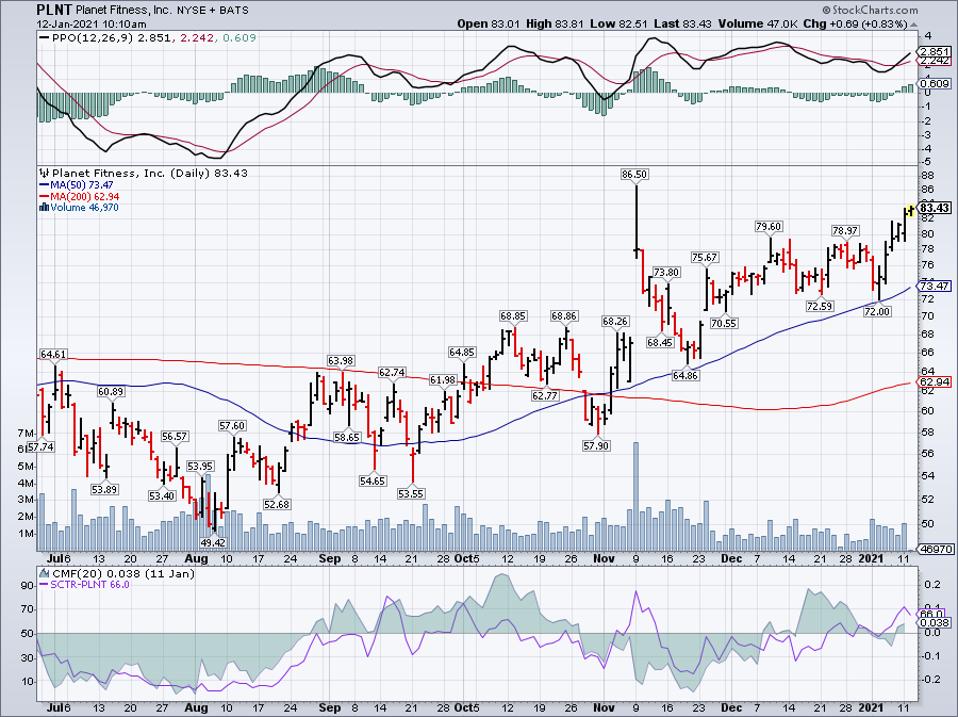Click the CMF(20) 0.038 (11 Jan) label
Screen dimensions: 958x717
123,573
